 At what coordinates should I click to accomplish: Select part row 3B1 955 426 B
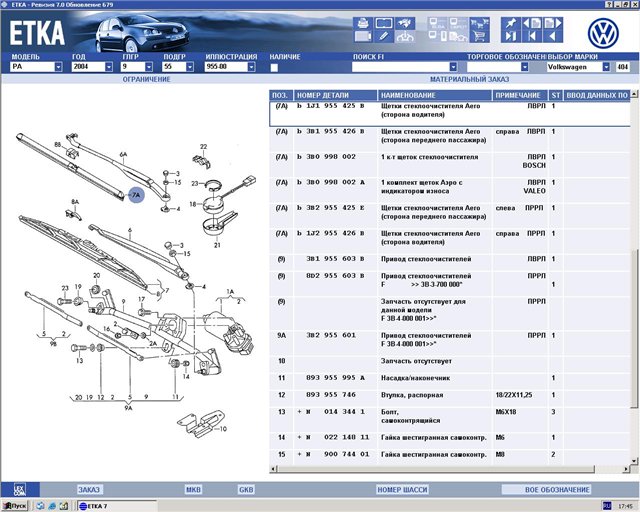(449, 139)
